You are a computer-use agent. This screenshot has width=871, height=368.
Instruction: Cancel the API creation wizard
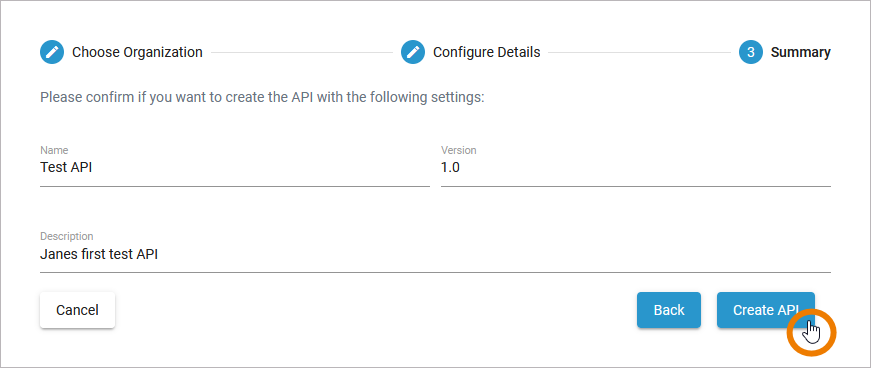[77, 310]
